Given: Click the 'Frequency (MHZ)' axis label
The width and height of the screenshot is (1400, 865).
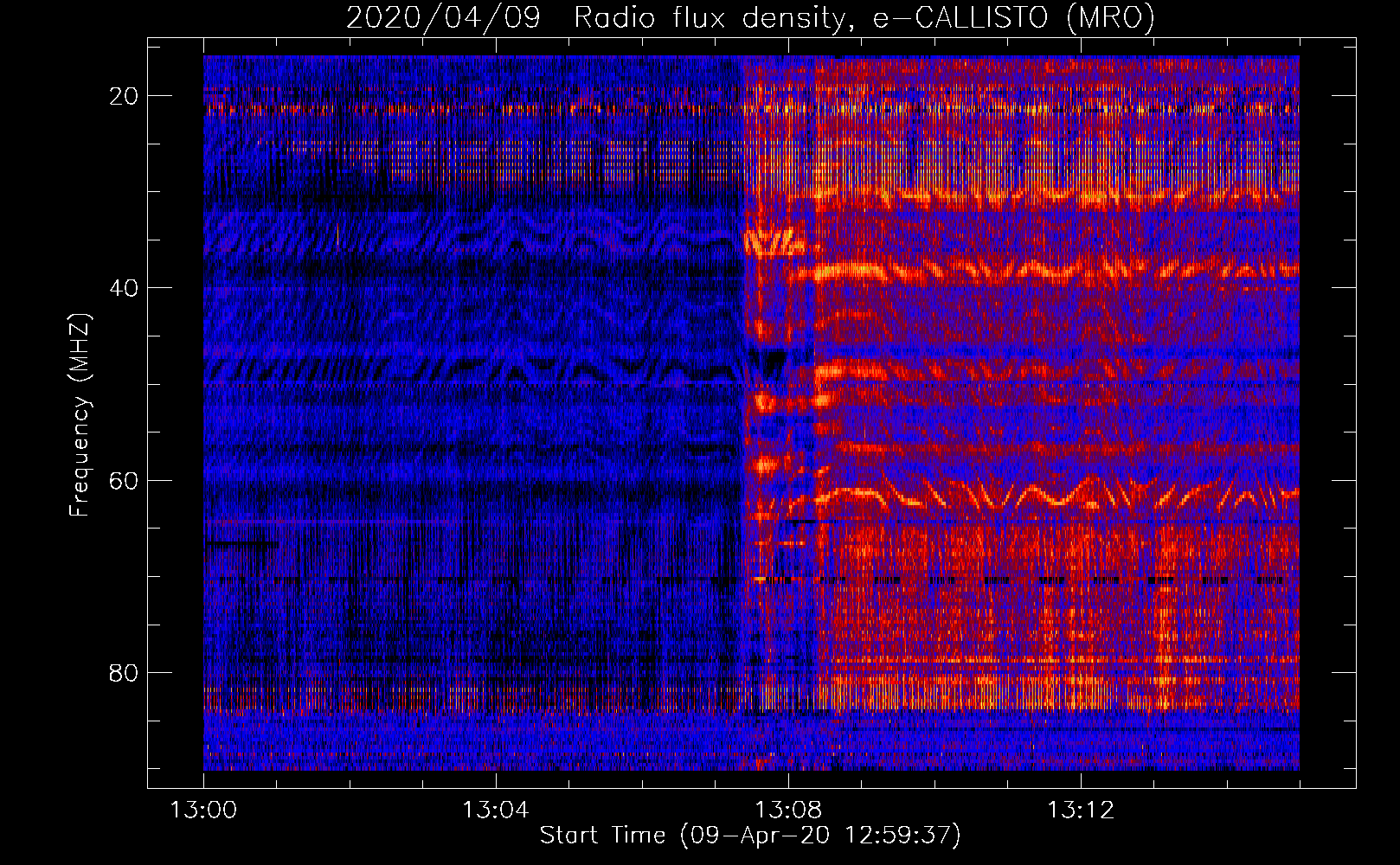Looking at the screenshot, I should click(x=80, y=415).
